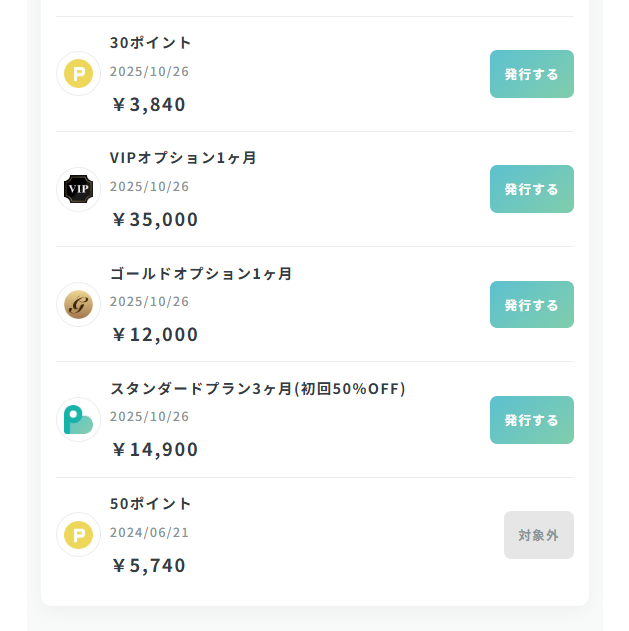
Task: Click the grey 対象外 button
Action: pos(538,535)
